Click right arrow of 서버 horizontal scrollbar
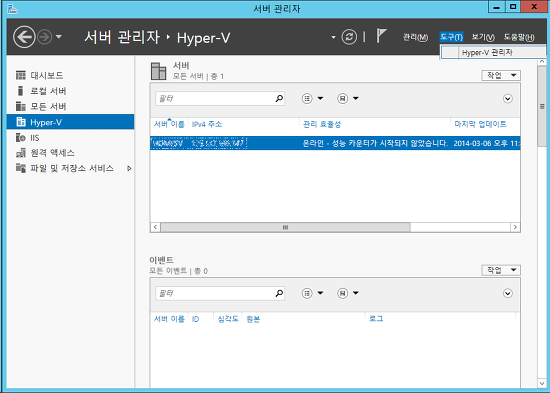The image size is (550, 393). point(515,227)
